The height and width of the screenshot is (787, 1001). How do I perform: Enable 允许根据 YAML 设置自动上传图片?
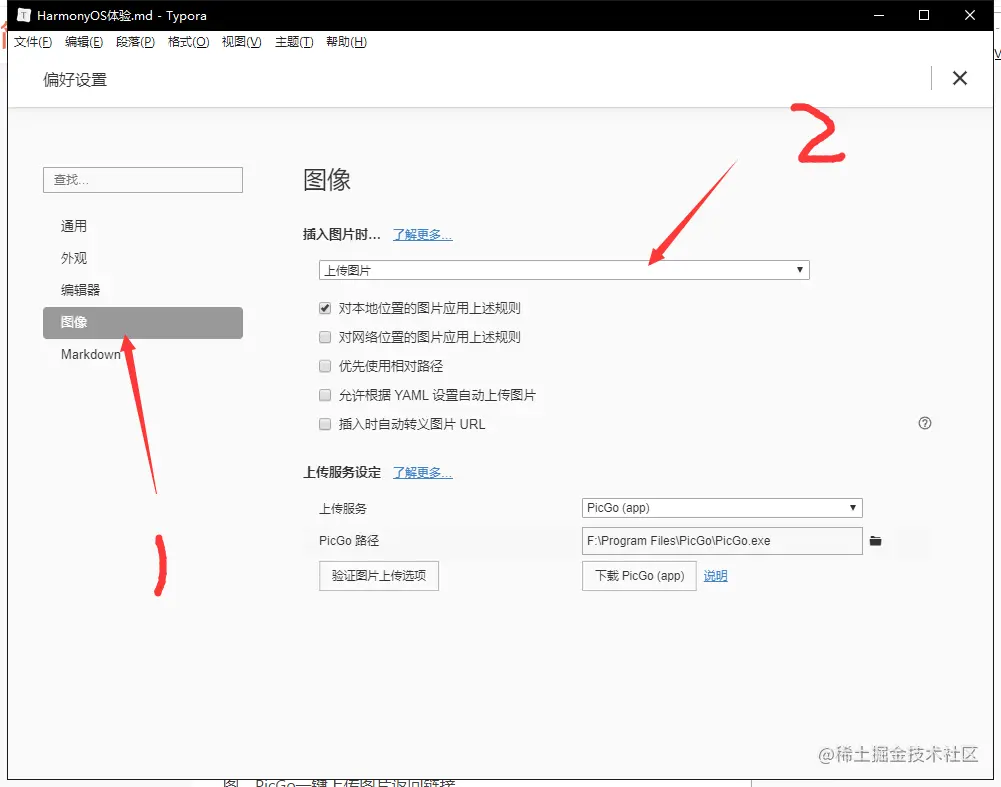pyautogui.click(x=325, y=395)
